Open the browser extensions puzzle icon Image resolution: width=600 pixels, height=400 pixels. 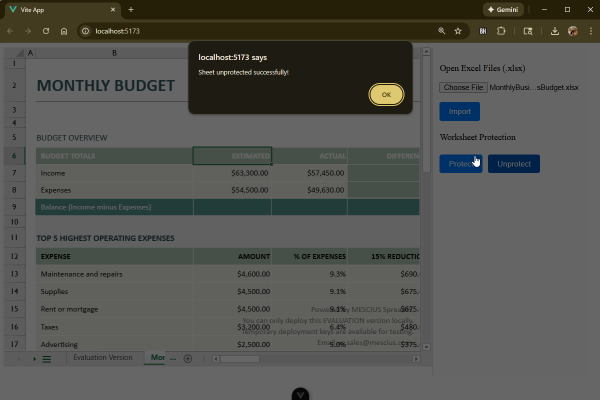coord(502,31)
